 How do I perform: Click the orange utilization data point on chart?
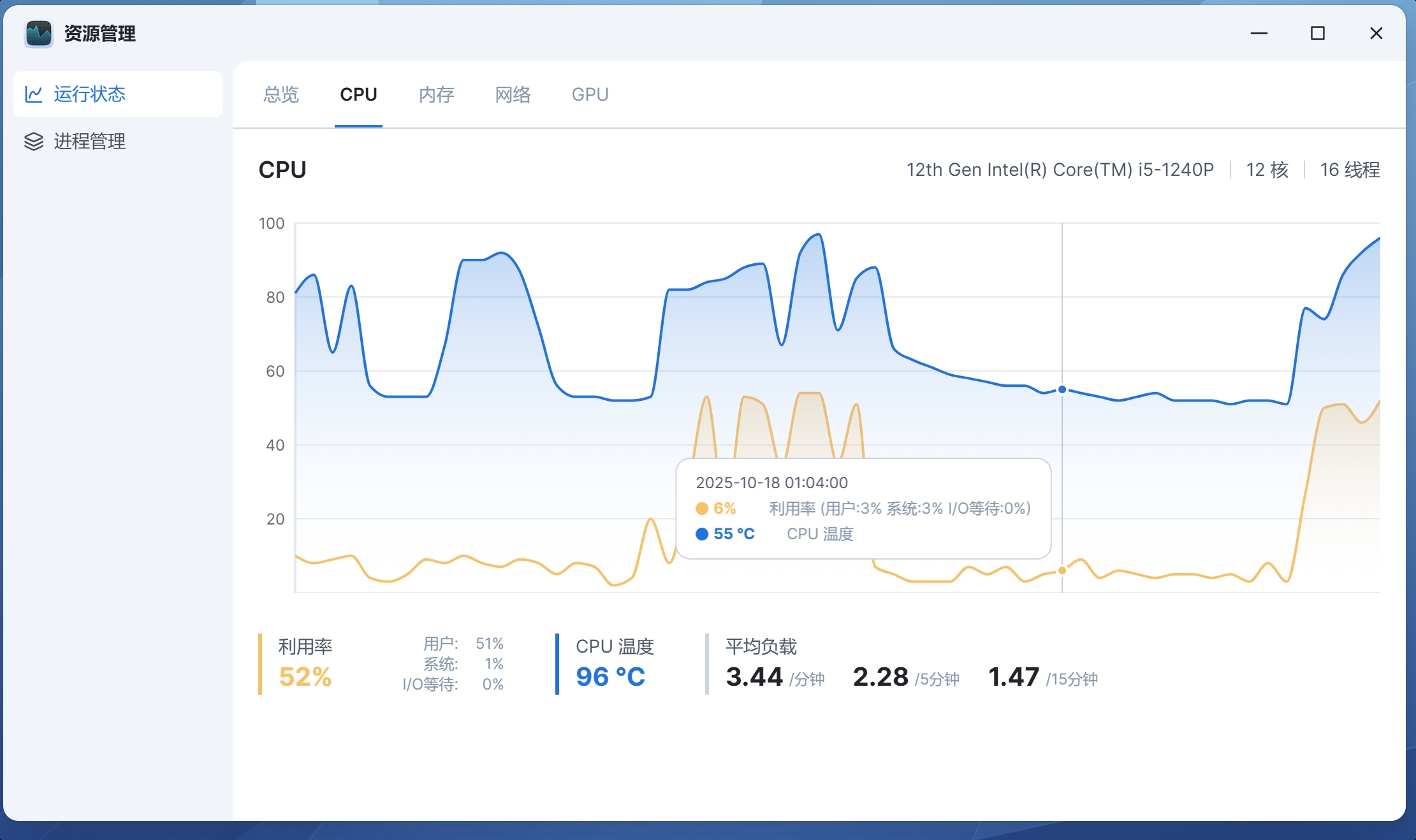pos(1062,570)
